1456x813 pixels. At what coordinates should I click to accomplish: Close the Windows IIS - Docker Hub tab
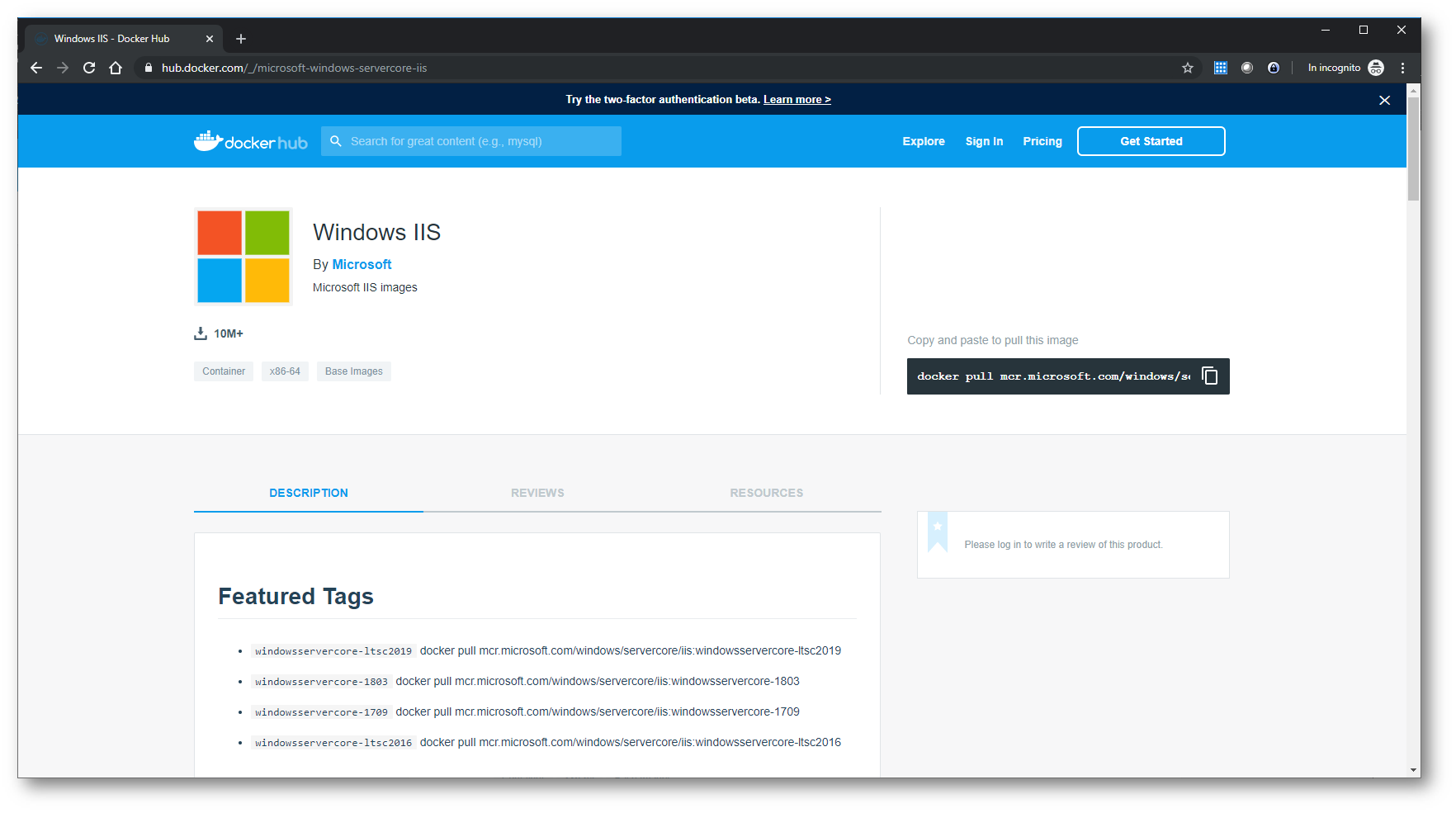[x=210, y=39]
